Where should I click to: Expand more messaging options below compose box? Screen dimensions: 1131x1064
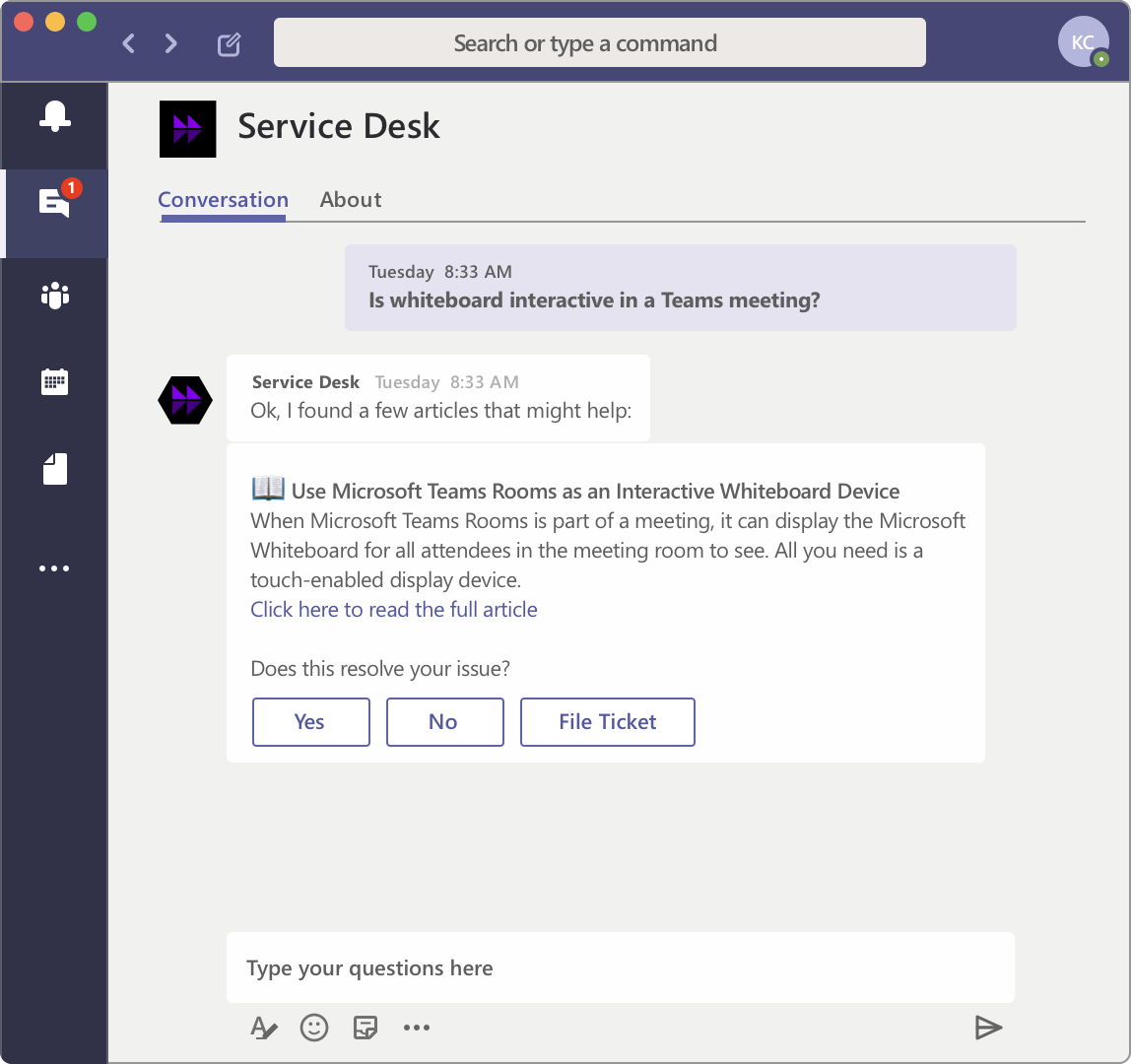click(x=417, y=1029)
